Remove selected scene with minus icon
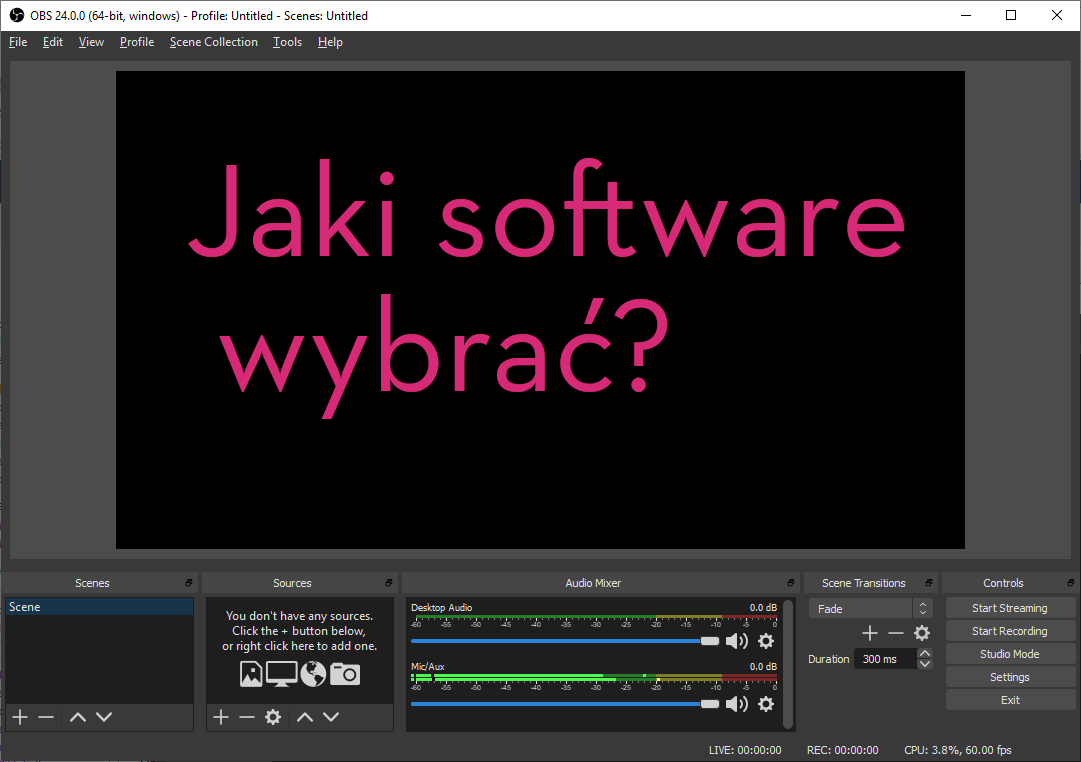Screen dimensions: 1081x762 click(46, 717)
